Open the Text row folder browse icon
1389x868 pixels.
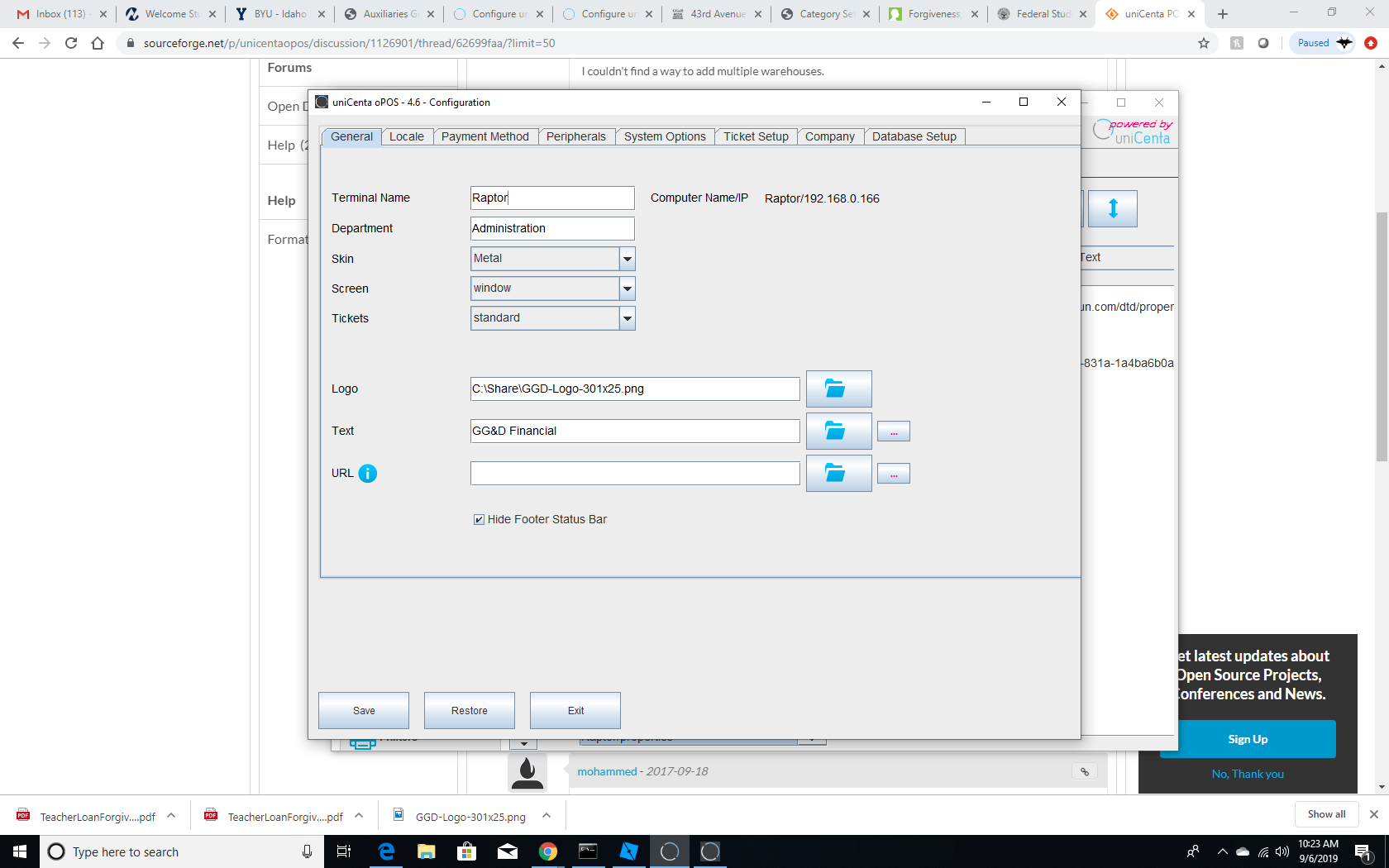tap(838, 431)
